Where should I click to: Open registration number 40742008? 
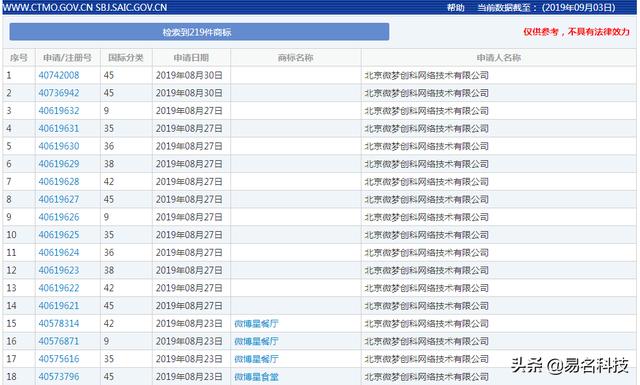coord(59,76)
